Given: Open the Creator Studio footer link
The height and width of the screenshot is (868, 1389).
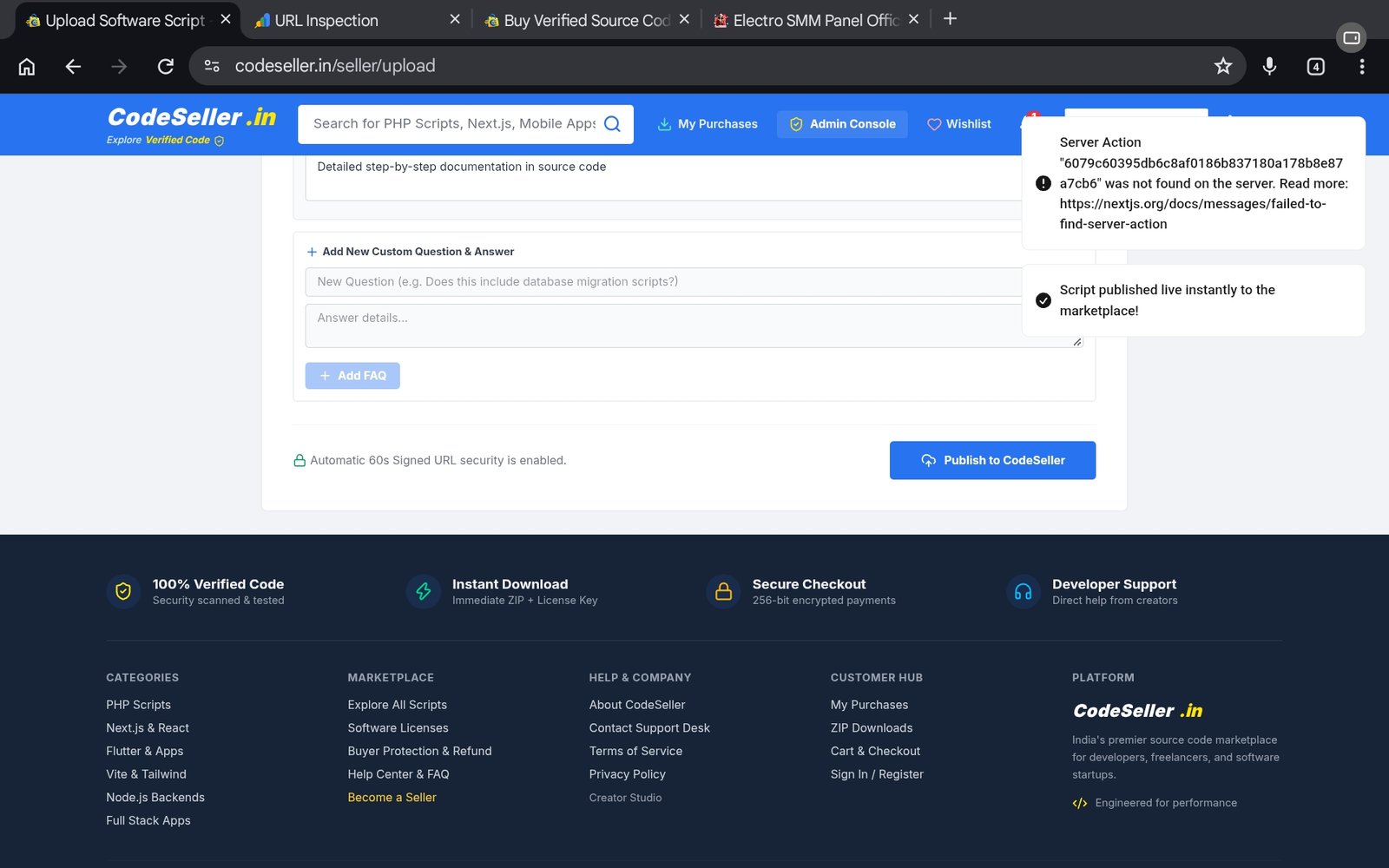Looking at the screenshot, I should coord(625,798).
